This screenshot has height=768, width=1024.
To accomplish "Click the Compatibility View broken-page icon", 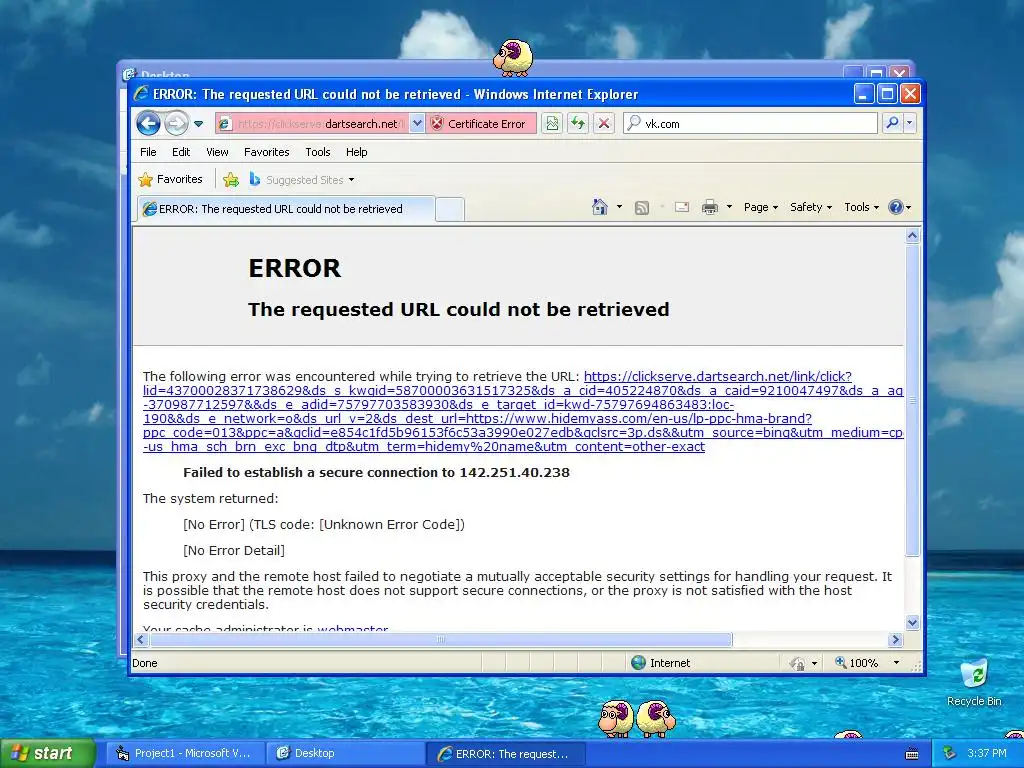I will tap(552, 123).
